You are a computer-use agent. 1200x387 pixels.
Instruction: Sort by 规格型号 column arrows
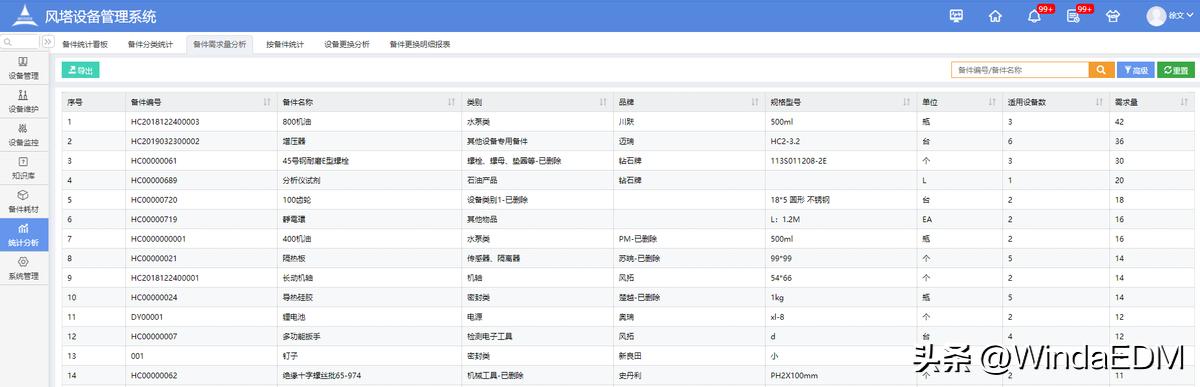908,102
